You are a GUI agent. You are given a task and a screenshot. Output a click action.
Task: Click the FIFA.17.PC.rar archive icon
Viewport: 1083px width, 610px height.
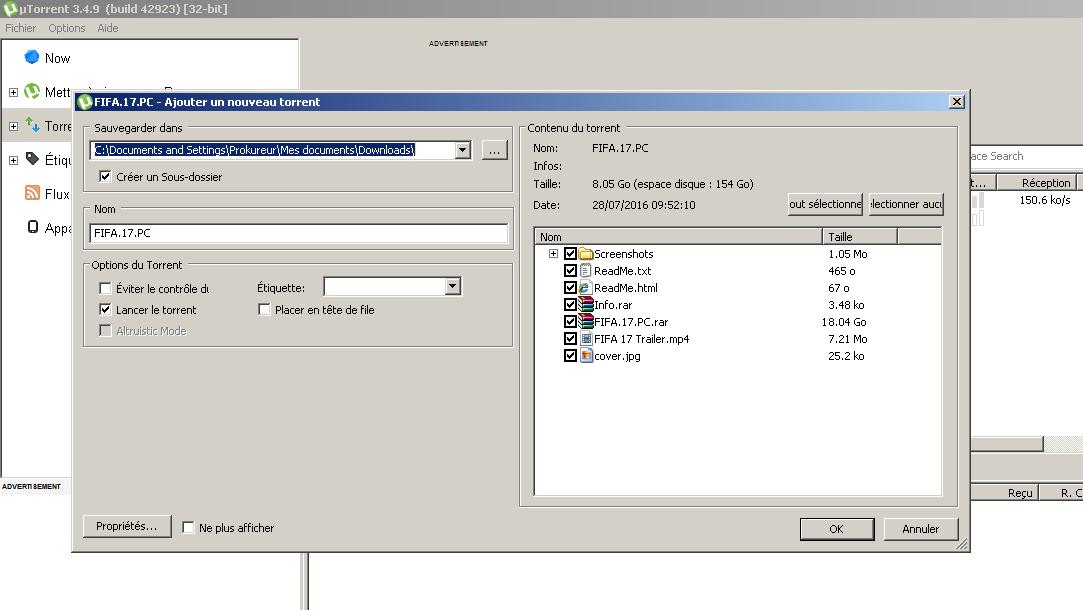click(586, 321)
